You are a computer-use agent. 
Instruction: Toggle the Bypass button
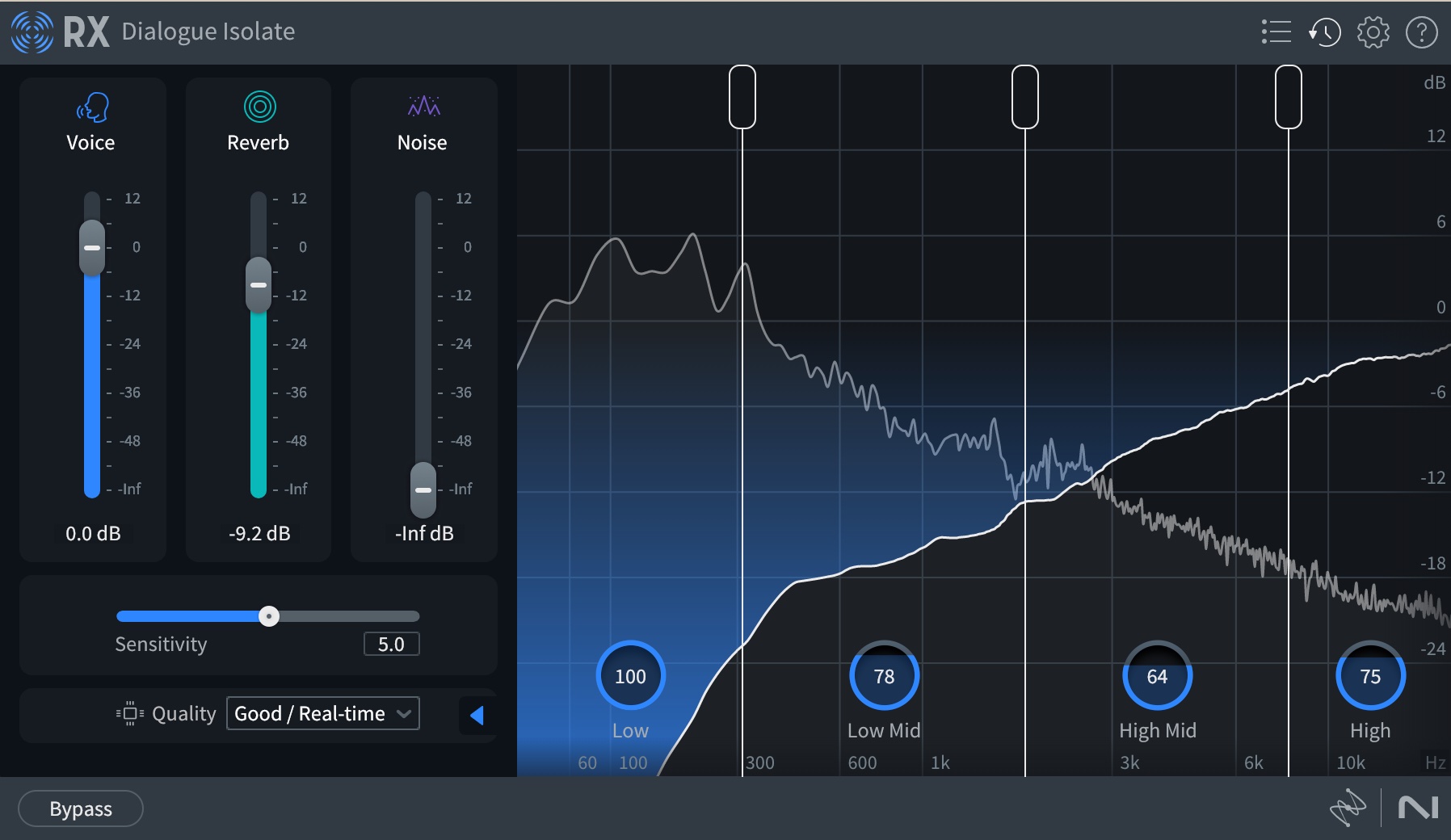point(80,808)
